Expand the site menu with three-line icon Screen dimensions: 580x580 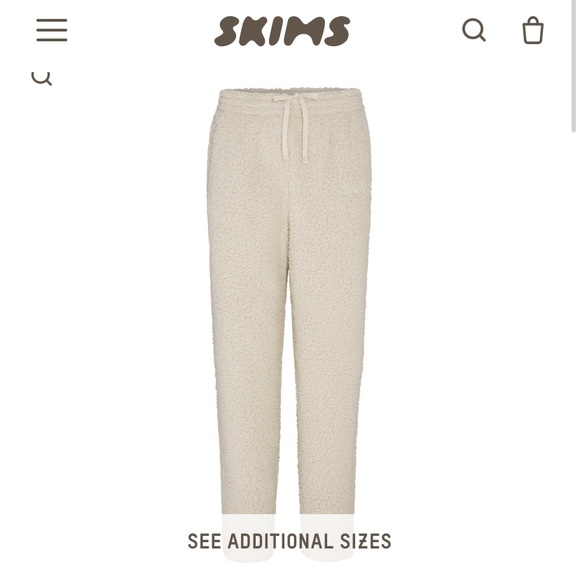[x=52, y=30]
